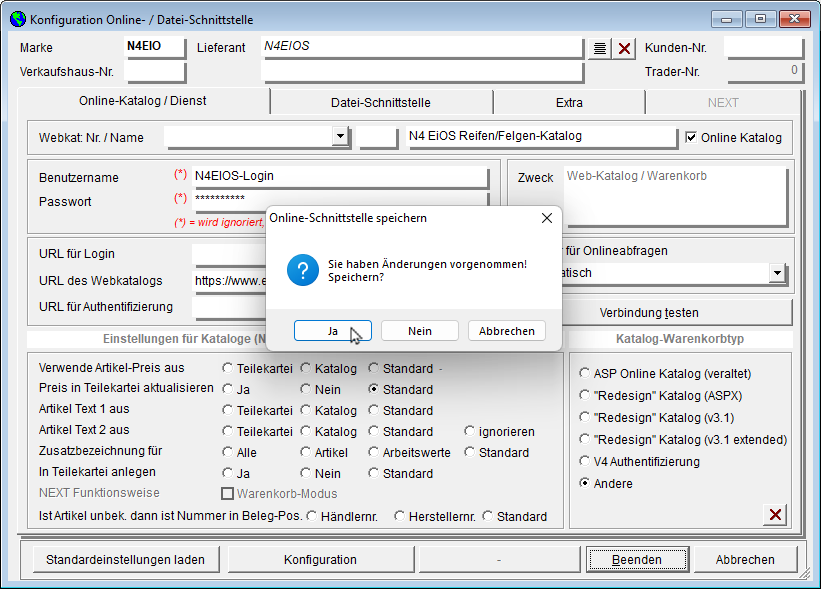The width and height of the screenshot is (821, 589).
Task: Confirm saving with Ja button
Action: 333,331
